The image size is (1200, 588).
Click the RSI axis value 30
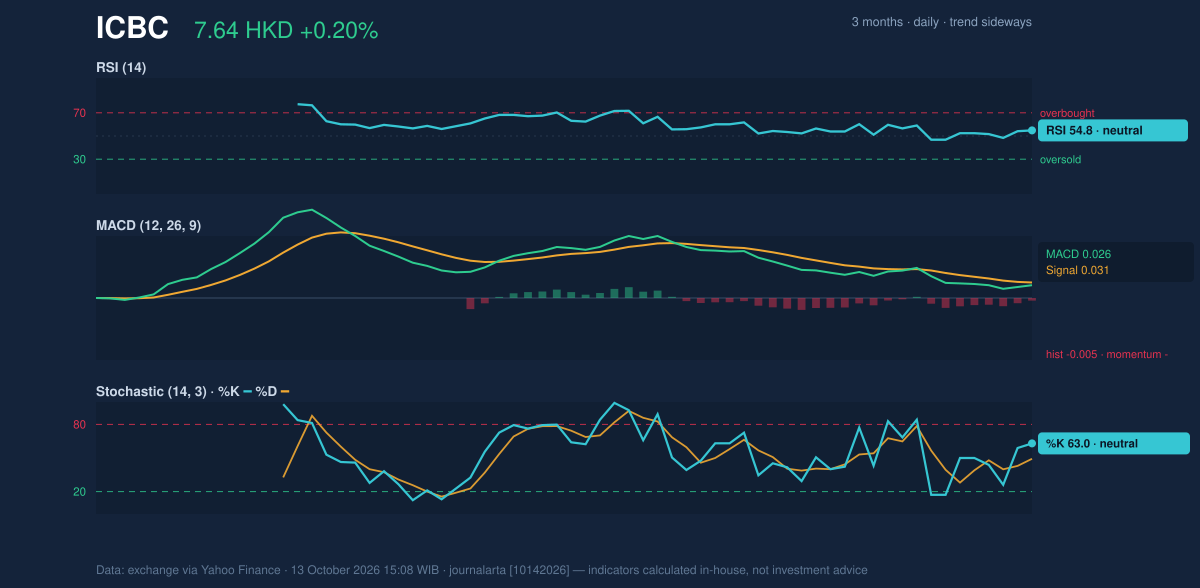point(80,159)
